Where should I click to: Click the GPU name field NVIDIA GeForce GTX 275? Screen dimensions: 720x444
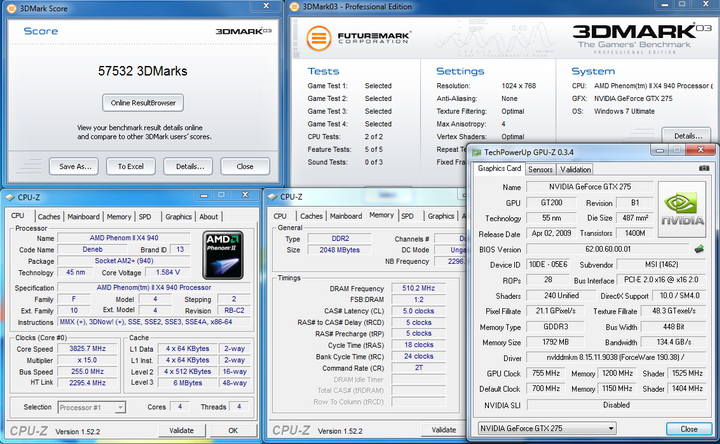tap(590, 187)
